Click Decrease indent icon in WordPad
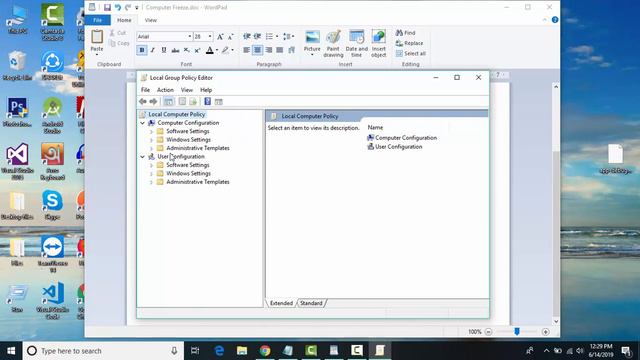Image resolution: width=640 pixels, height=360 pixels. tap(247, 37)
